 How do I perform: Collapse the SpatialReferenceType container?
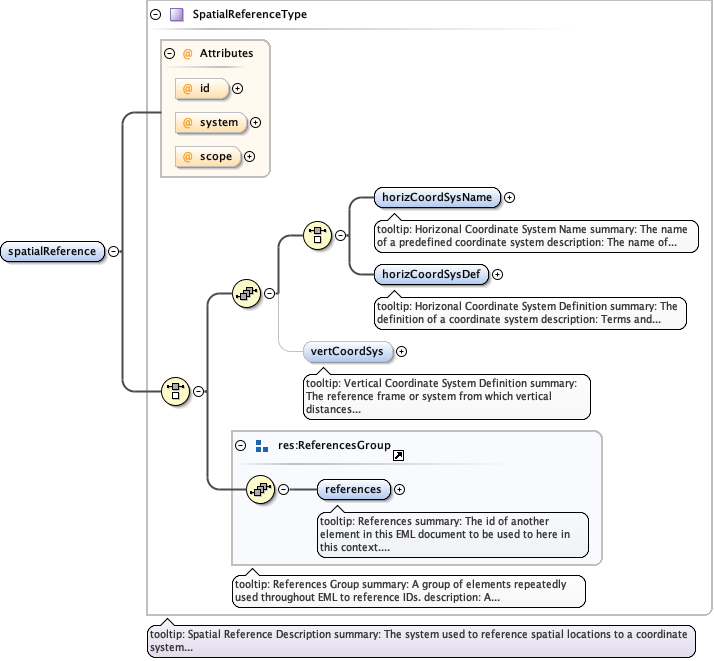point(154,15)
